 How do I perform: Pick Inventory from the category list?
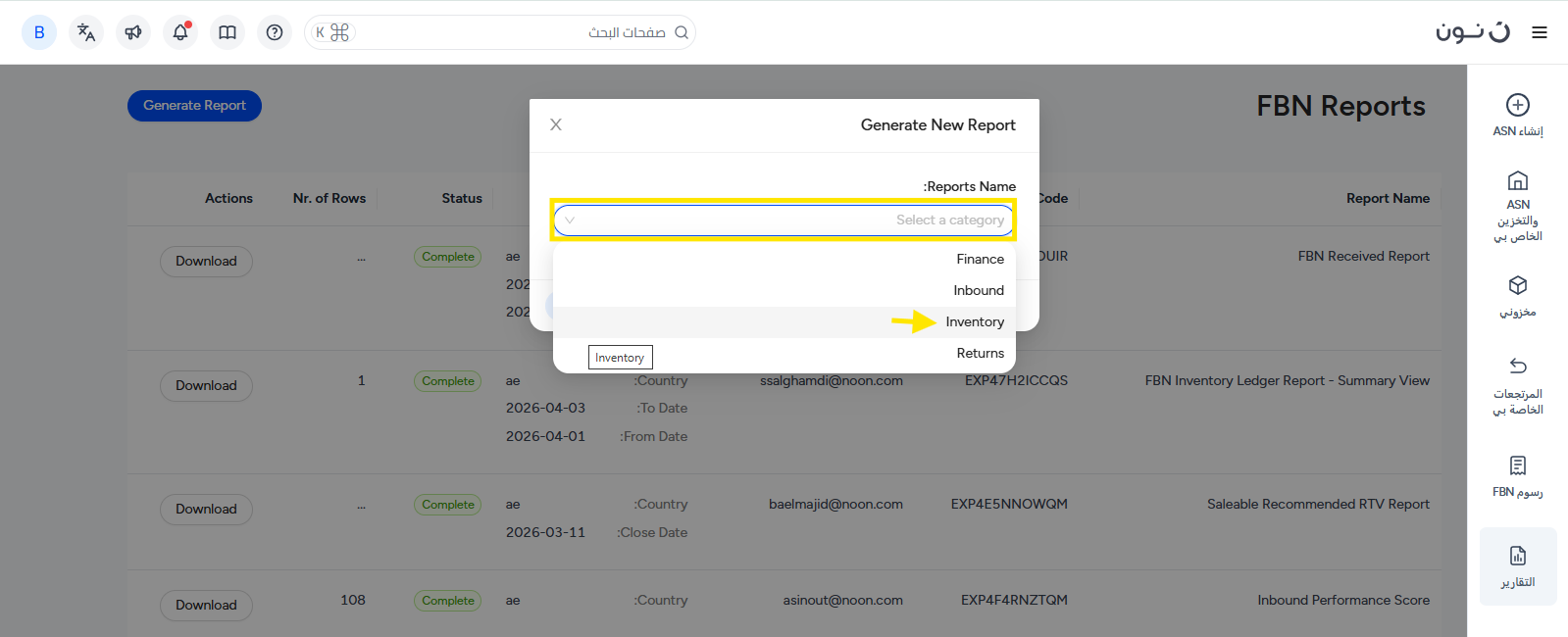974,321
